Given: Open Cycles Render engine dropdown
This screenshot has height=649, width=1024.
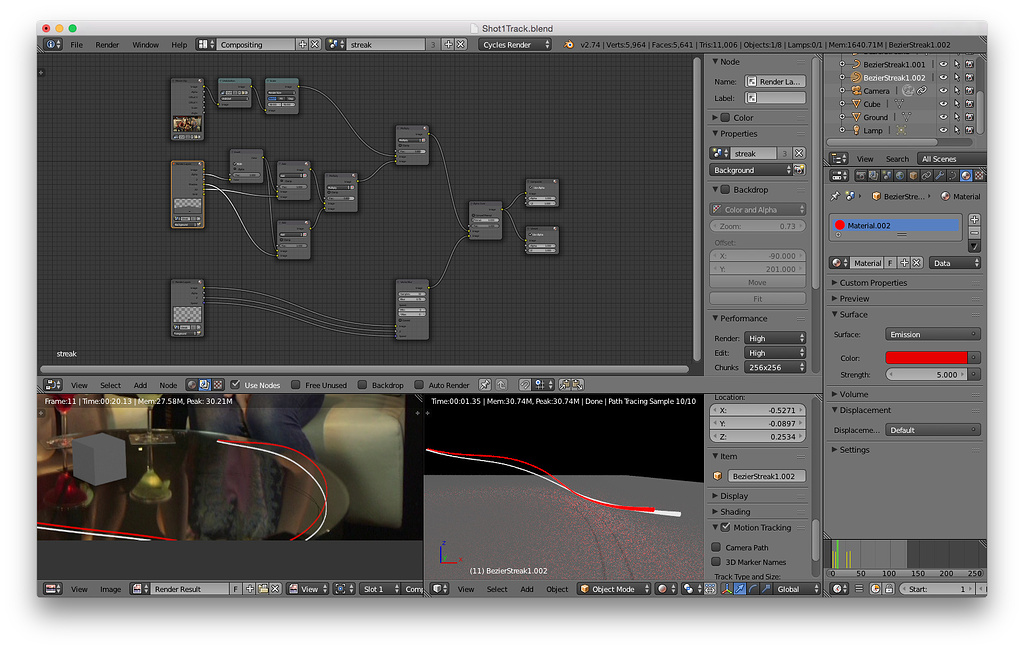Looking at the screenshot, I should click(x=515, y=44).
